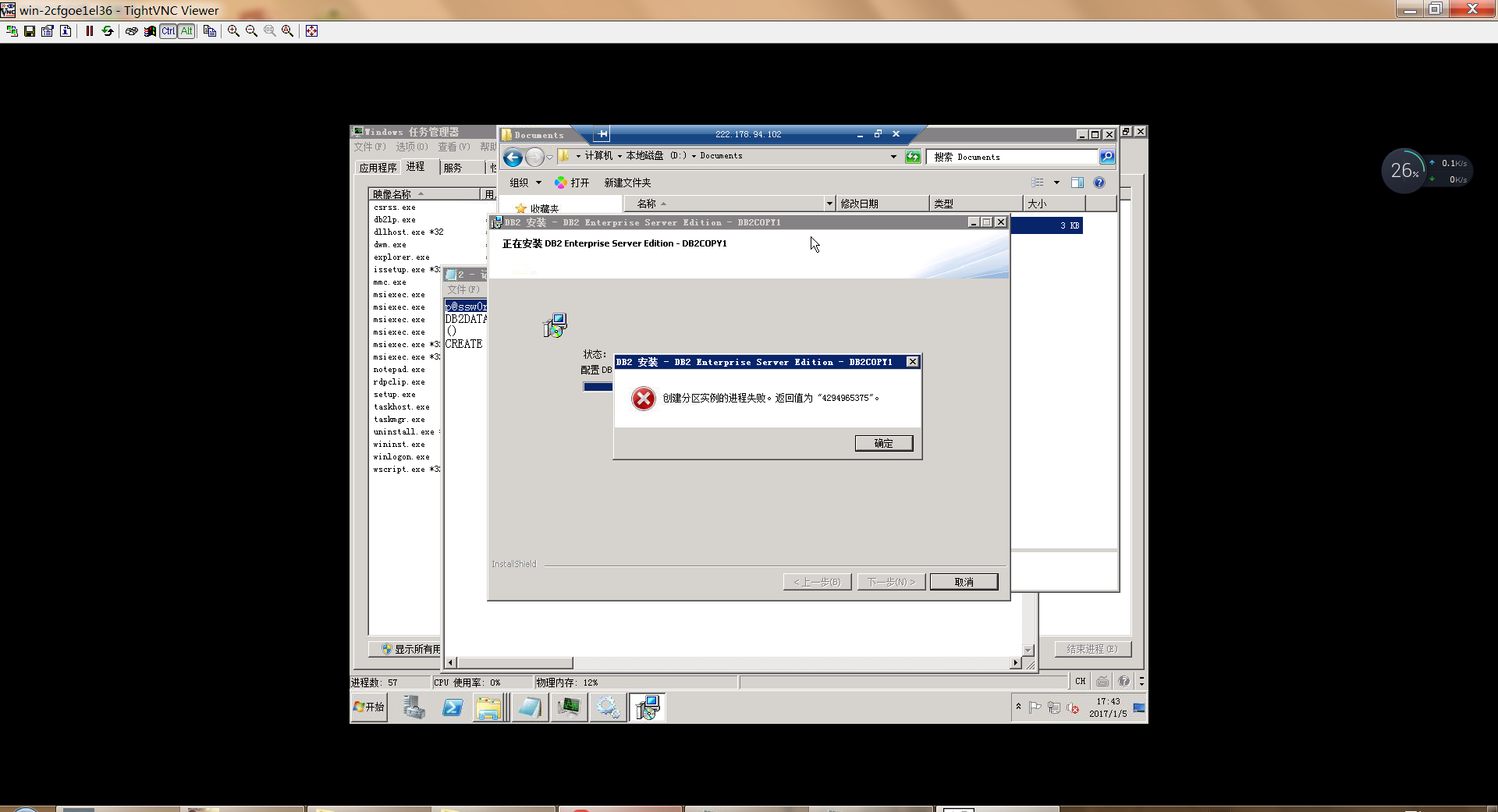Toggle the Ctrl key button
The width and height of the screenshot is (1498, 812).
tap(168, 31)
